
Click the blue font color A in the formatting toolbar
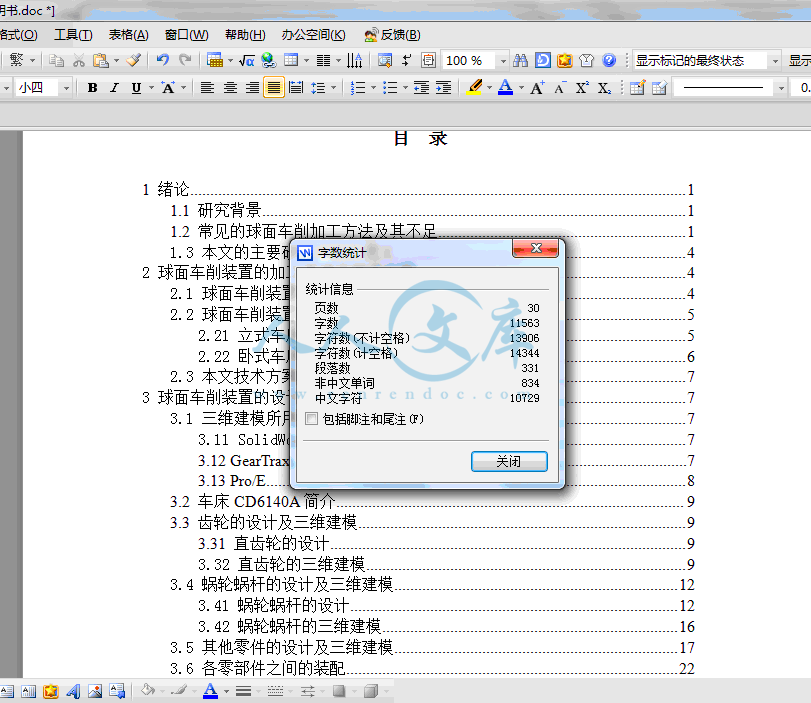coord(505,87)
